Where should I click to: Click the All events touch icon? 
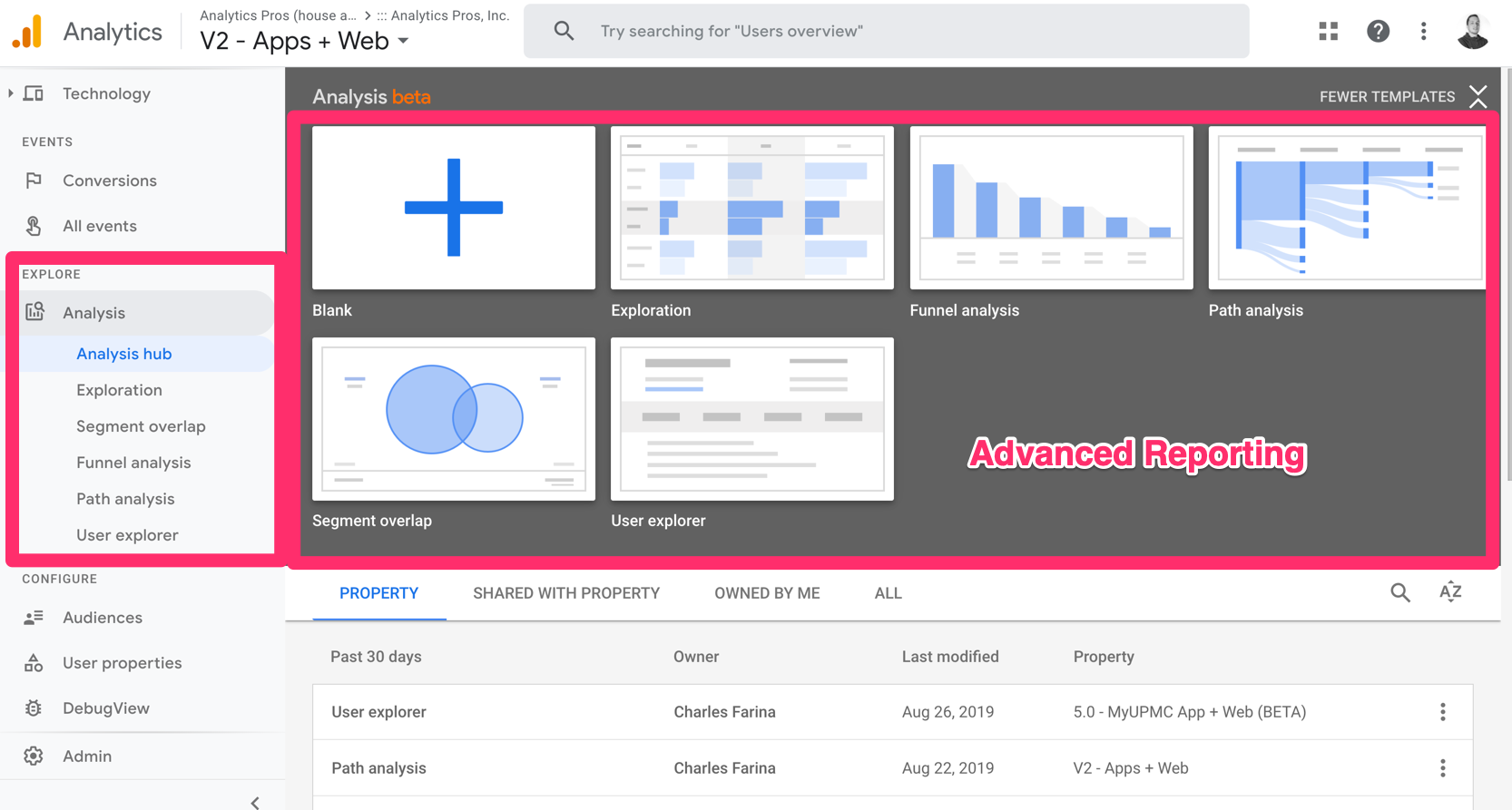pyautogui.click(x=34, y=226)
